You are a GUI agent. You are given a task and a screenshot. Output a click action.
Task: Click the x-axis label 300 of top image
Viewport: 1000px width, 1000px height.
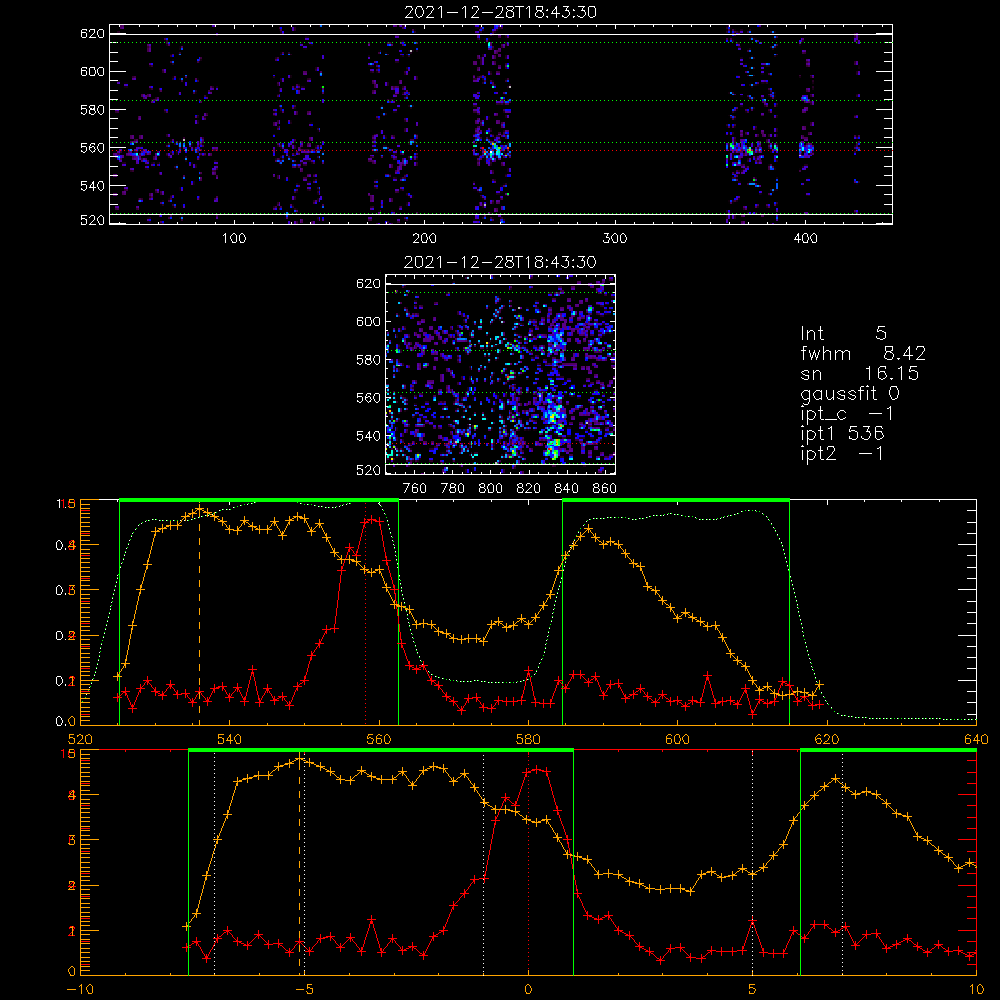(x=615, y=239)
